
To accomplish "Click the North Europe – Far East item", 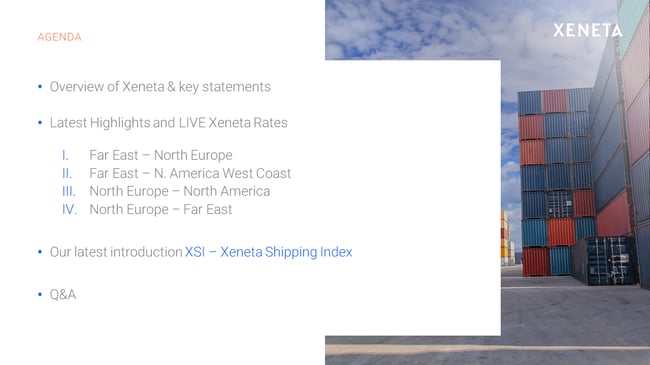I will click(x=160, y=209).
